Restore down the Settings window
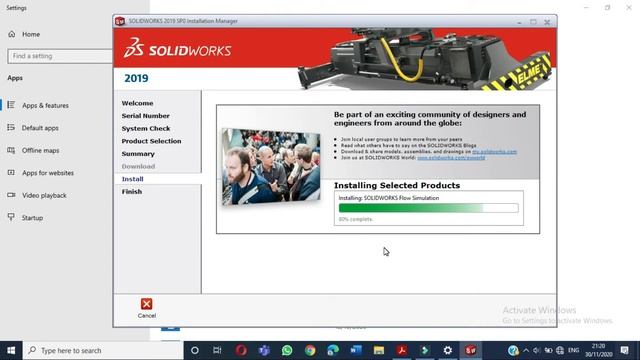This screenshot has width=640, height=360. pos(607,7)
